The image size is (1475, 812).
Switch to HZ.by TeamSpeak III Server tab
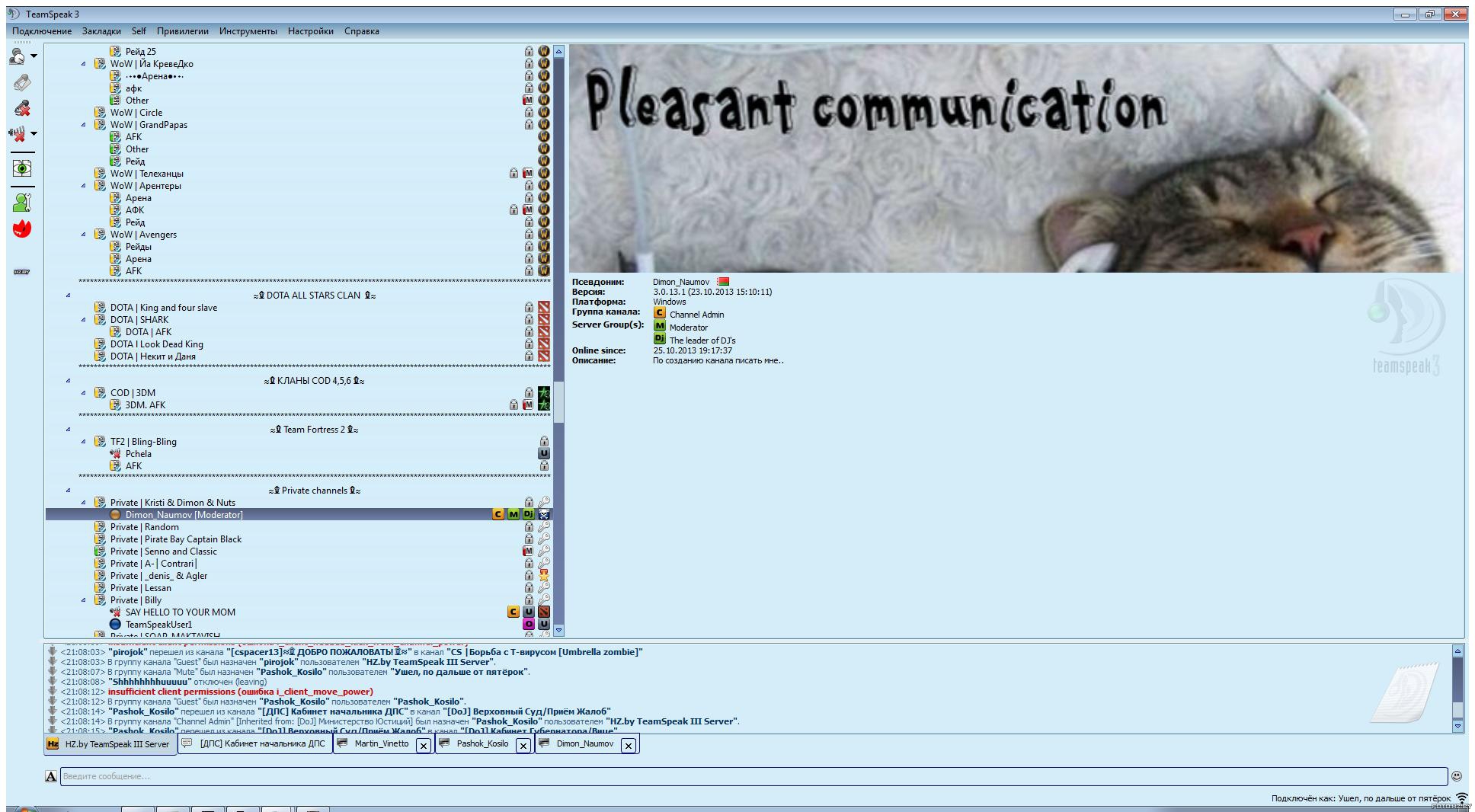(110, 744)
